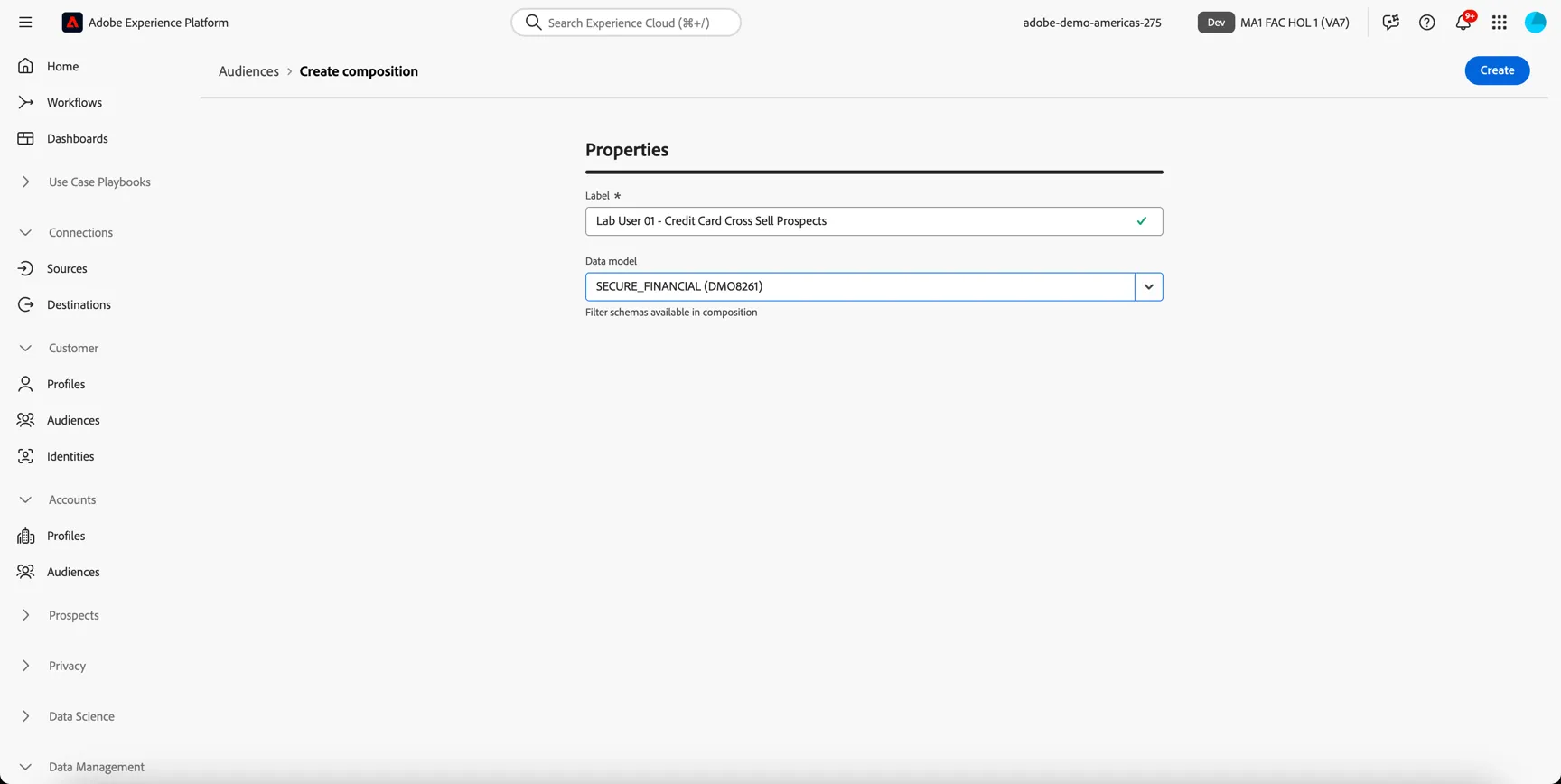Click the Sources icon in sidebar
The width and height of the screenshot is (1561, 784).
(x=25, y=268)
